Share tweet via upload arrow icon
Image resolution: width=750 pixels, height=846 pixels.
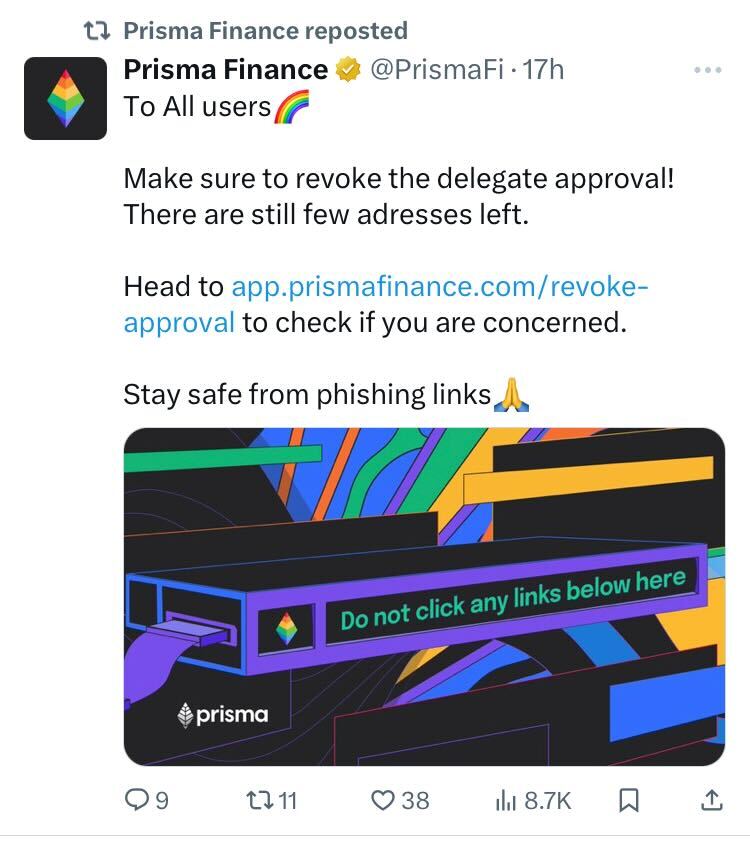click(x=712, y=800)
